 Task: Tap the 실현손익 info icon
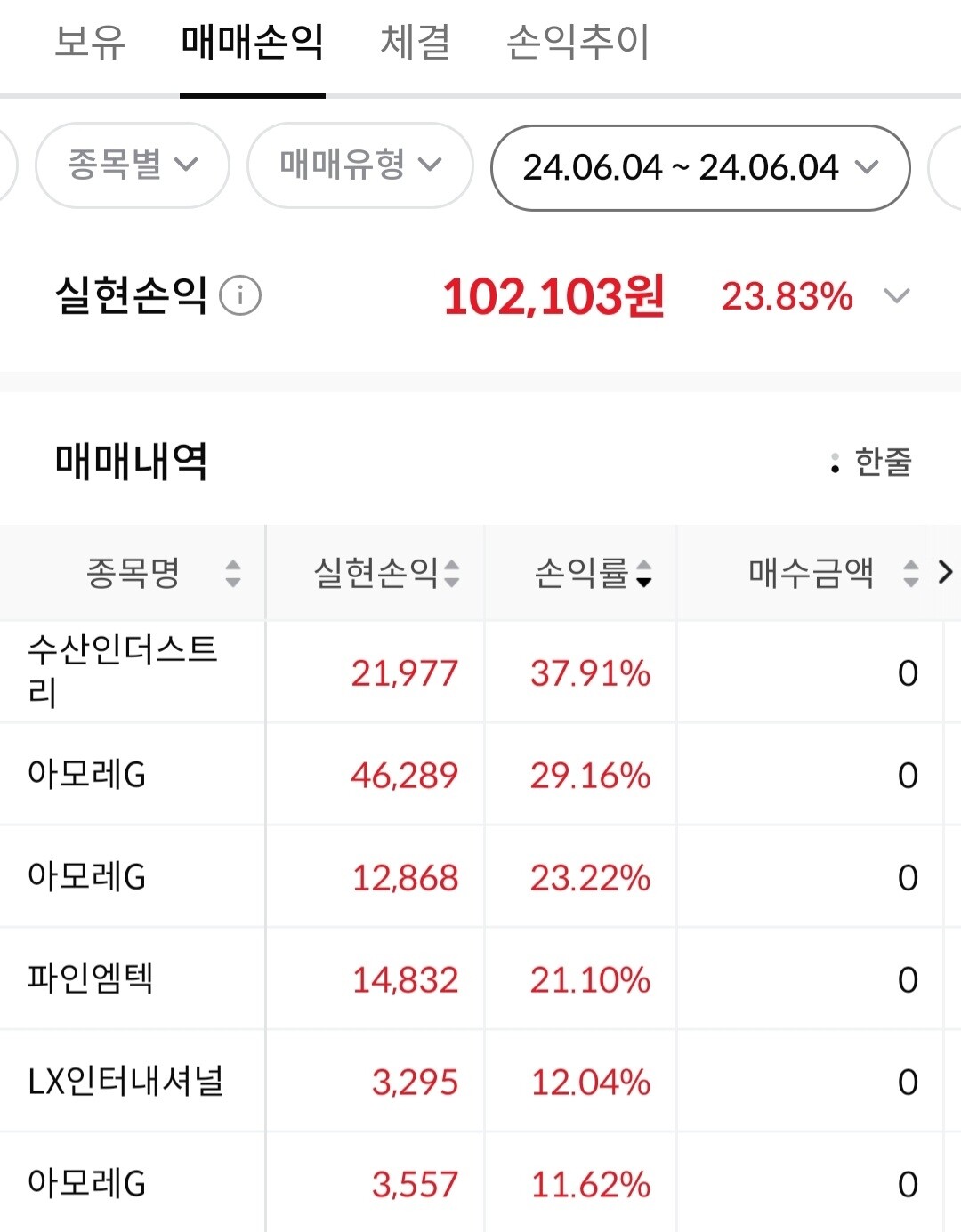240,296
